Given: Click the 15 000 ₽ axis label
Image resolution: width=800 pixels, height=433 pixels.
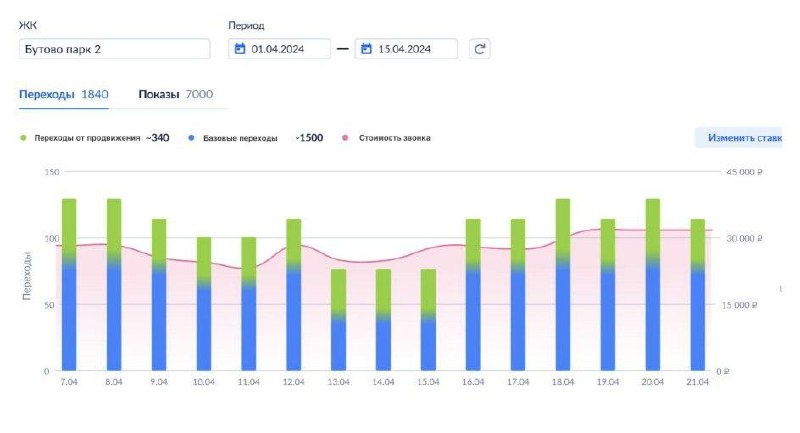Looking at the screenshot, I should click(x=742, y=305).
